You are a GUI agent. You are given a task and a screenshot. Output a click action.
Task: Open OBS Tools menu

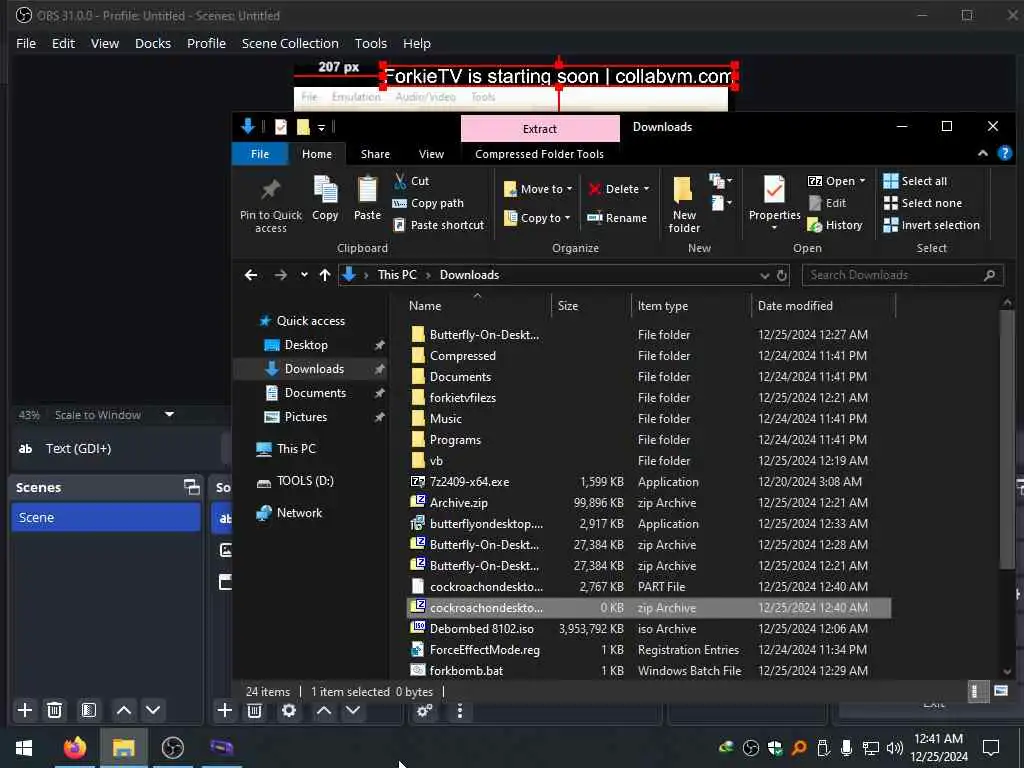(x=370, y=43)
